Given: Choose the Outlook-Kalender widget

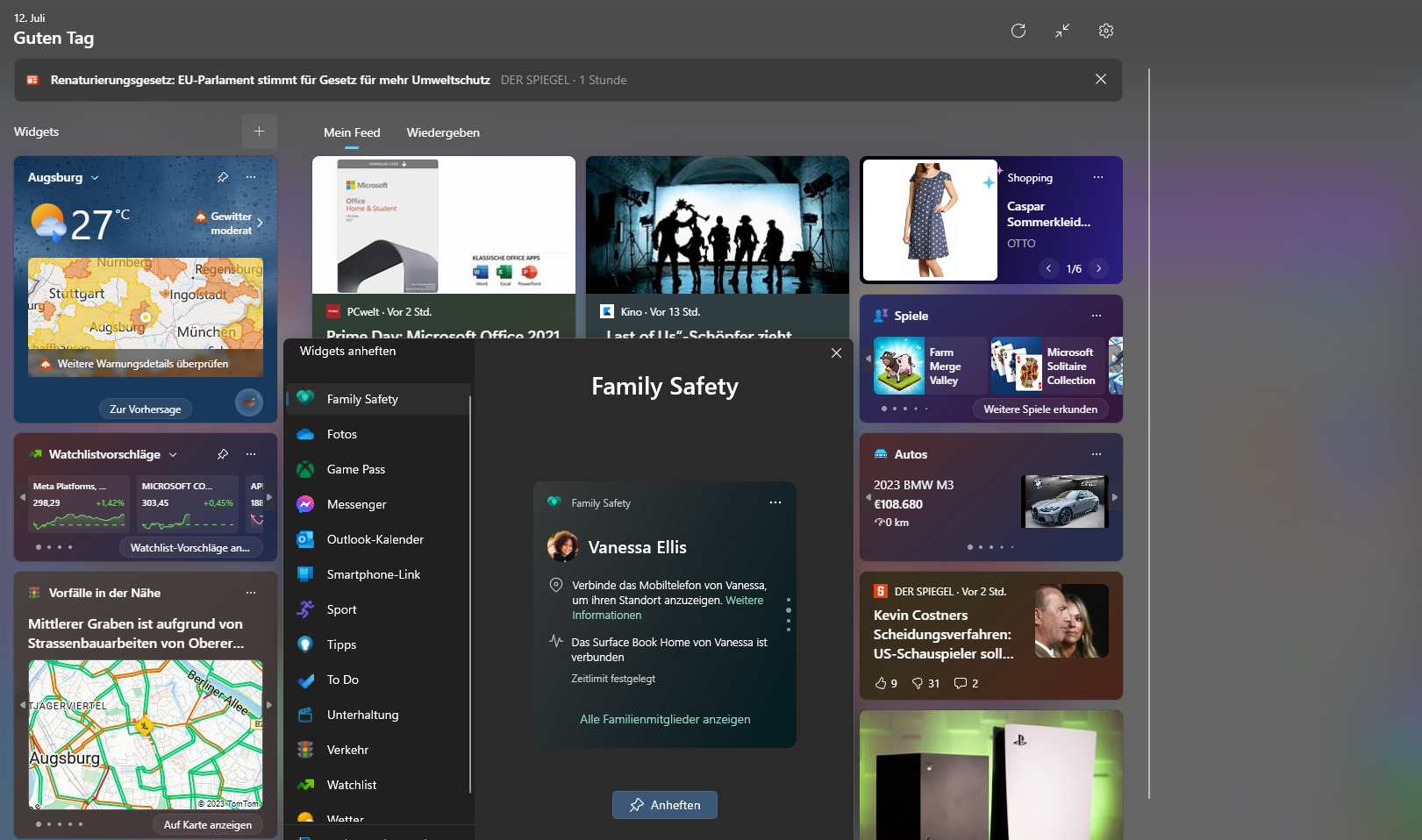Looking at the screenshot, I should [x=375, y=539].
